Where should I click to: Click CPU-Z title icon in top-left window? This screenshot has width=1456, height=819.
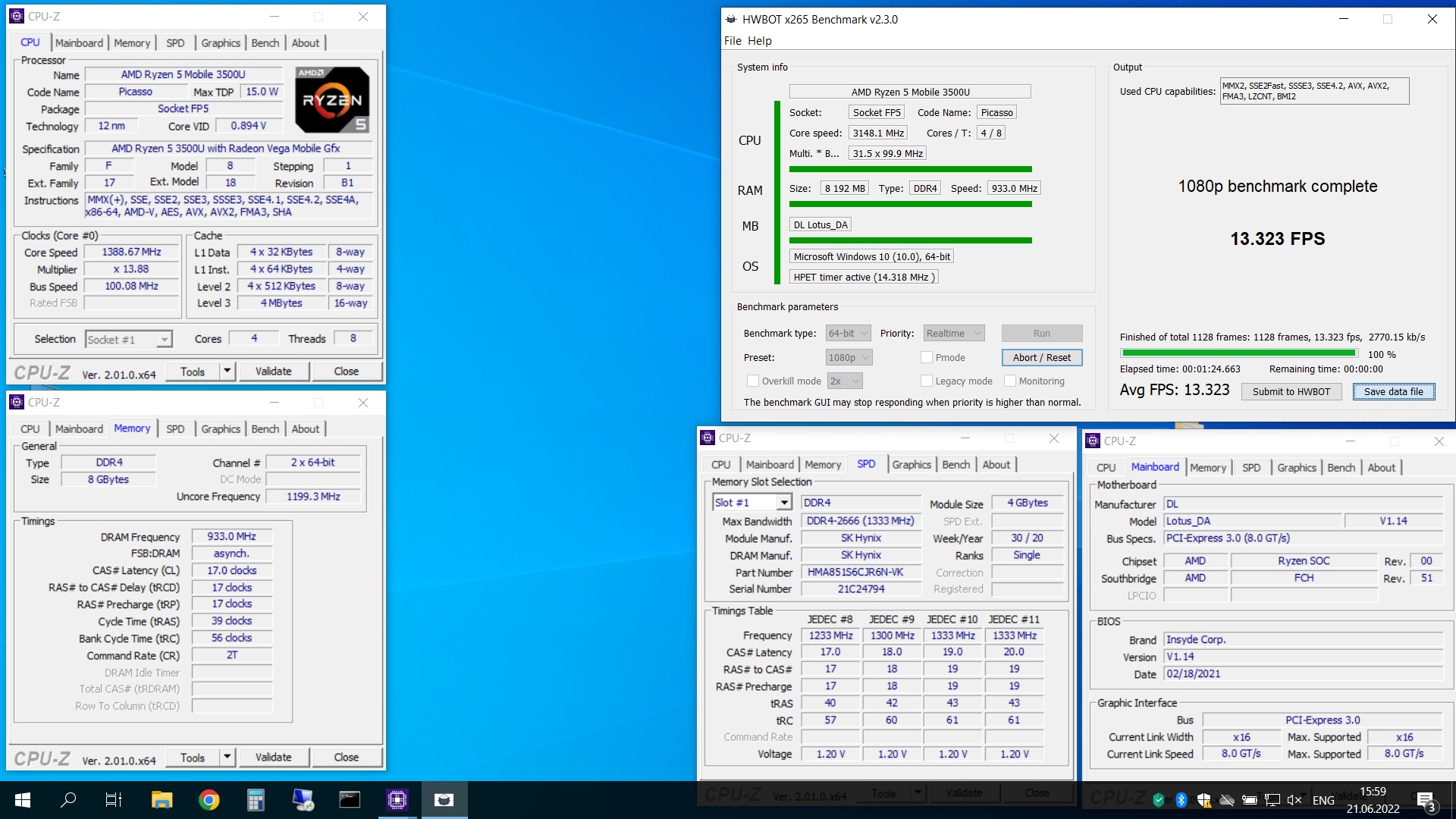click(x=17, y=16)
